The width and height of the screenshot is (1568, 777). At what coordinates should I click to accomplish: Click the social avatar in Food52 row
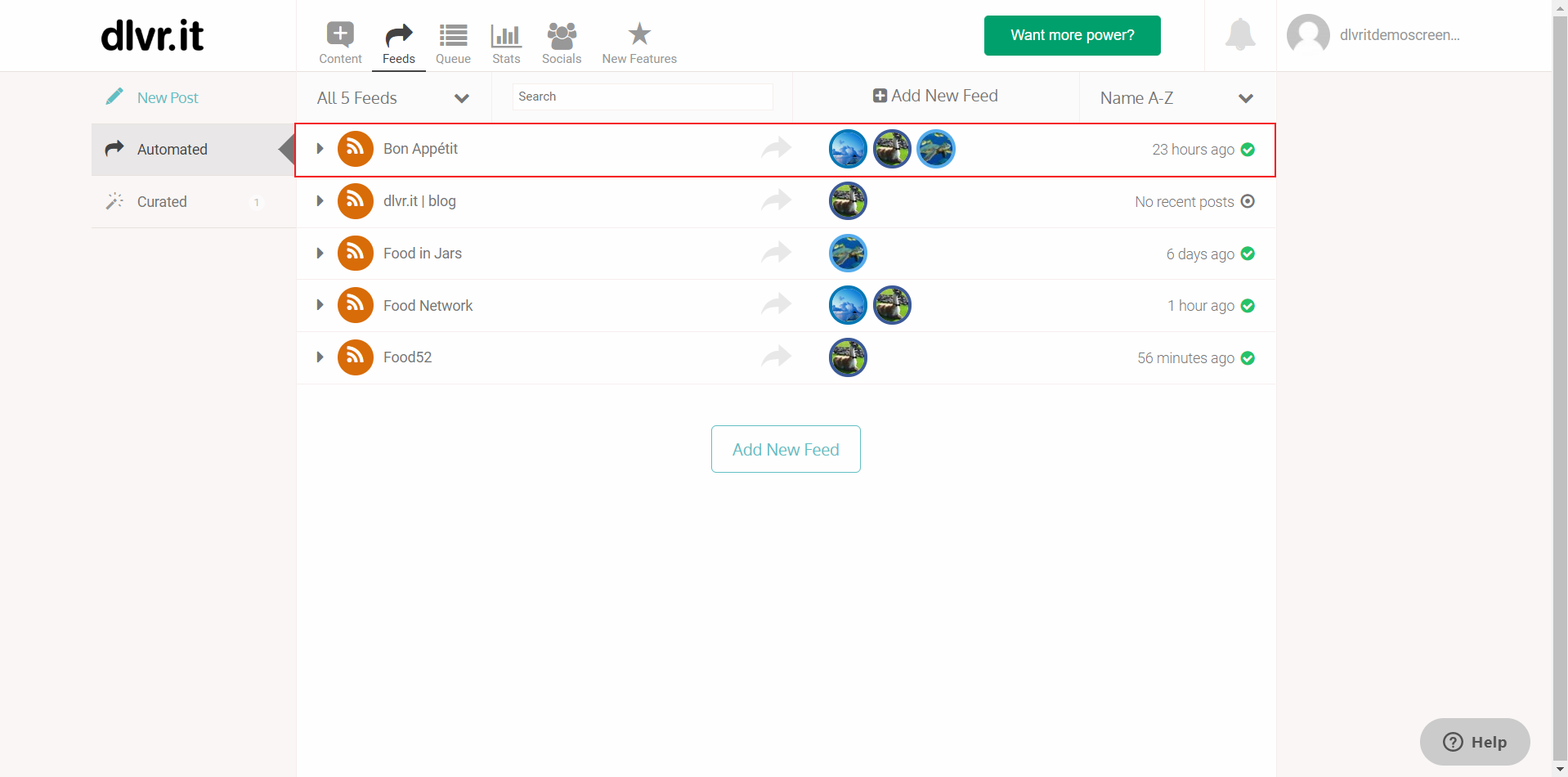click(848, 357)
